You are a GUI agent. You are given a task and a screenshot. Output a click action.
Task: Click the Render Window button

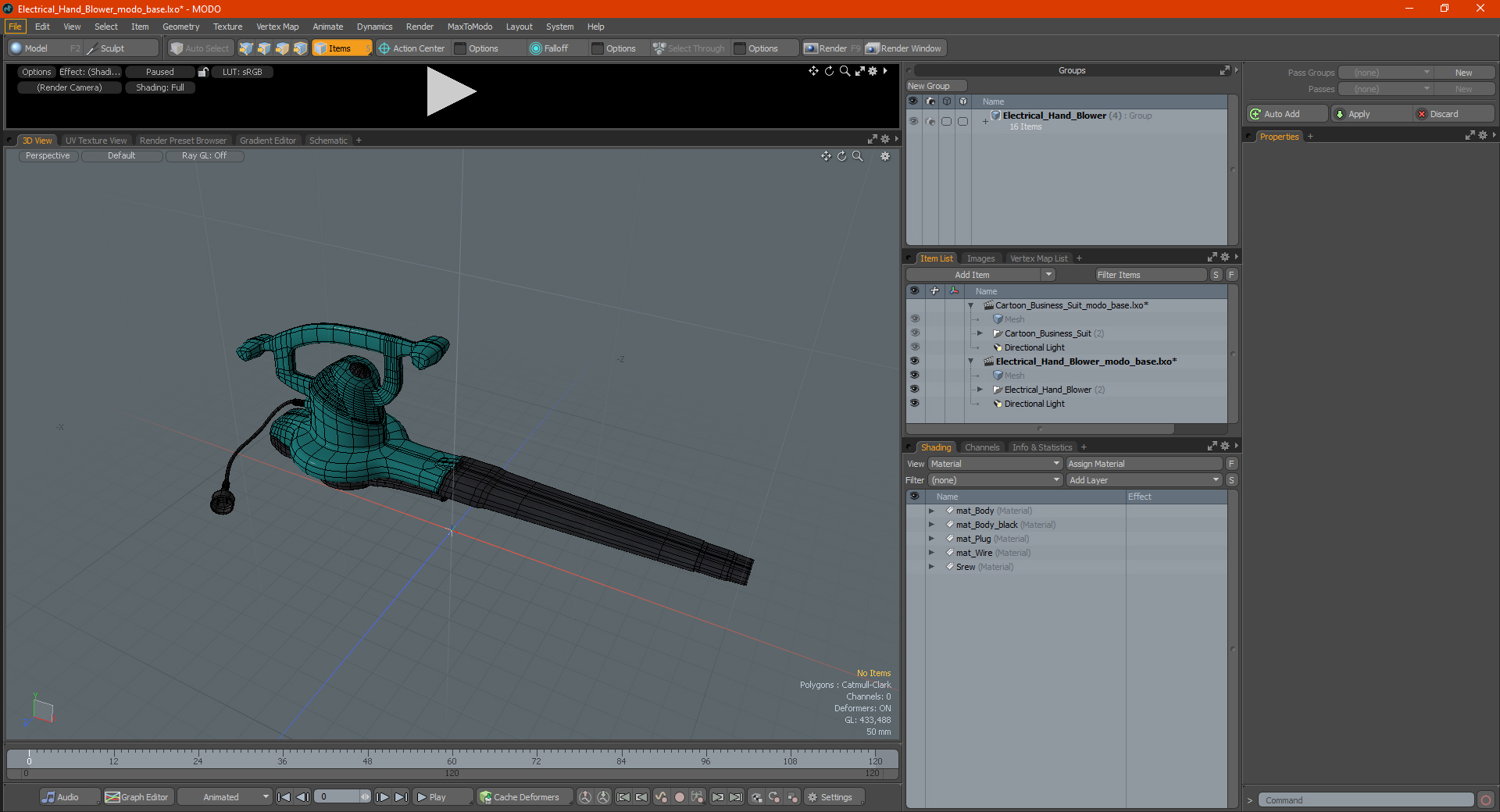(x=904, y=48)
